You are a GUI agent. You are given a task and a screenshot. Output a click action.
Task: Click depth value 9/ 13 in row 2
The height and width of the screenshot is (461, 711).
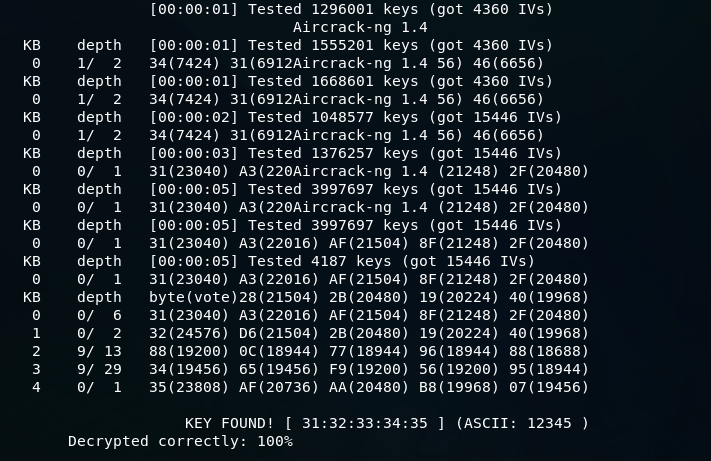coord(99,351)
